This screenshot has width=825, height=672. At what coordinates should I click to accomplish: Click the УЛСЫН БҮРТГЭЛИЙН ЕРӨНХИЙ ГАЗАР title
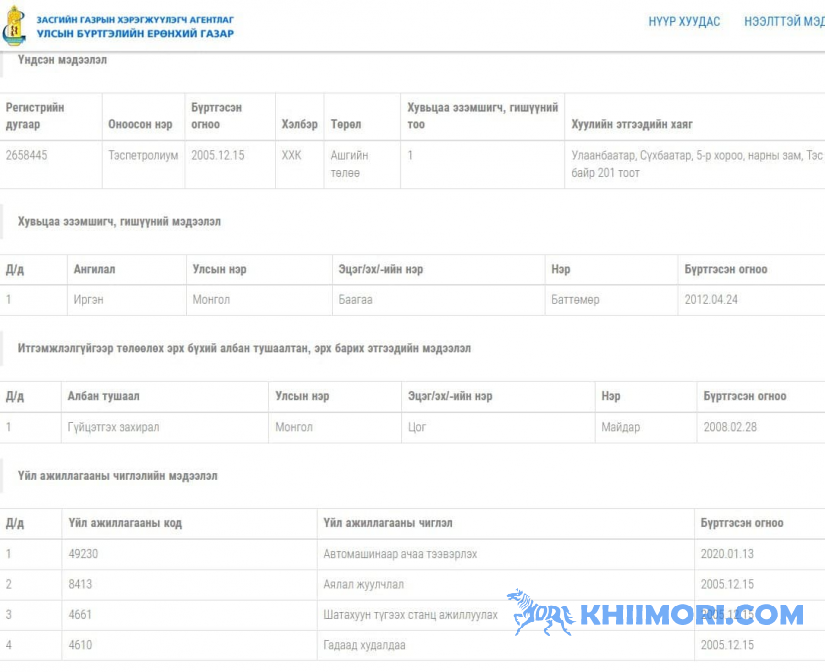tap(135, 34)
